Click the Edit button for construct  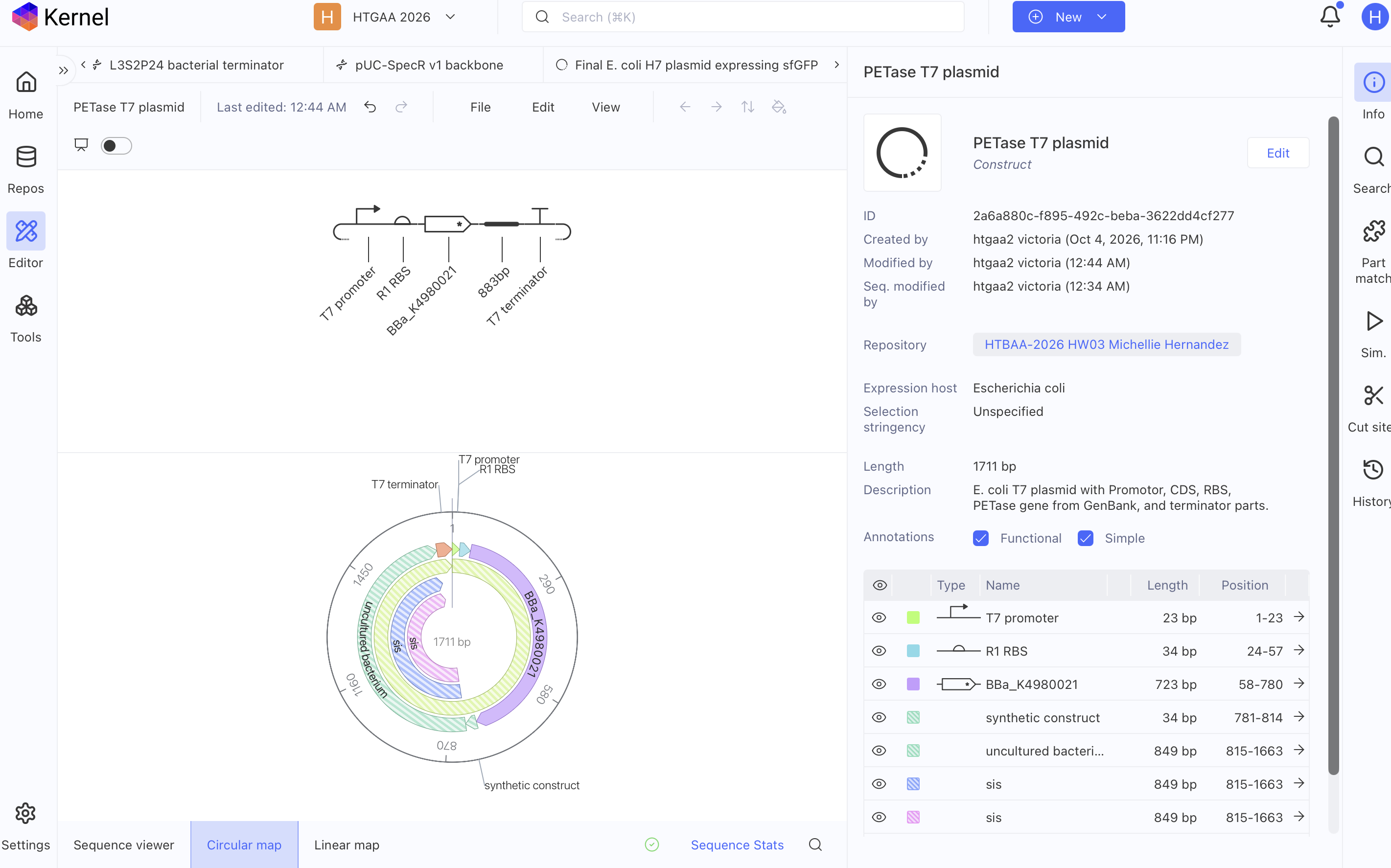pos(1278,153)
